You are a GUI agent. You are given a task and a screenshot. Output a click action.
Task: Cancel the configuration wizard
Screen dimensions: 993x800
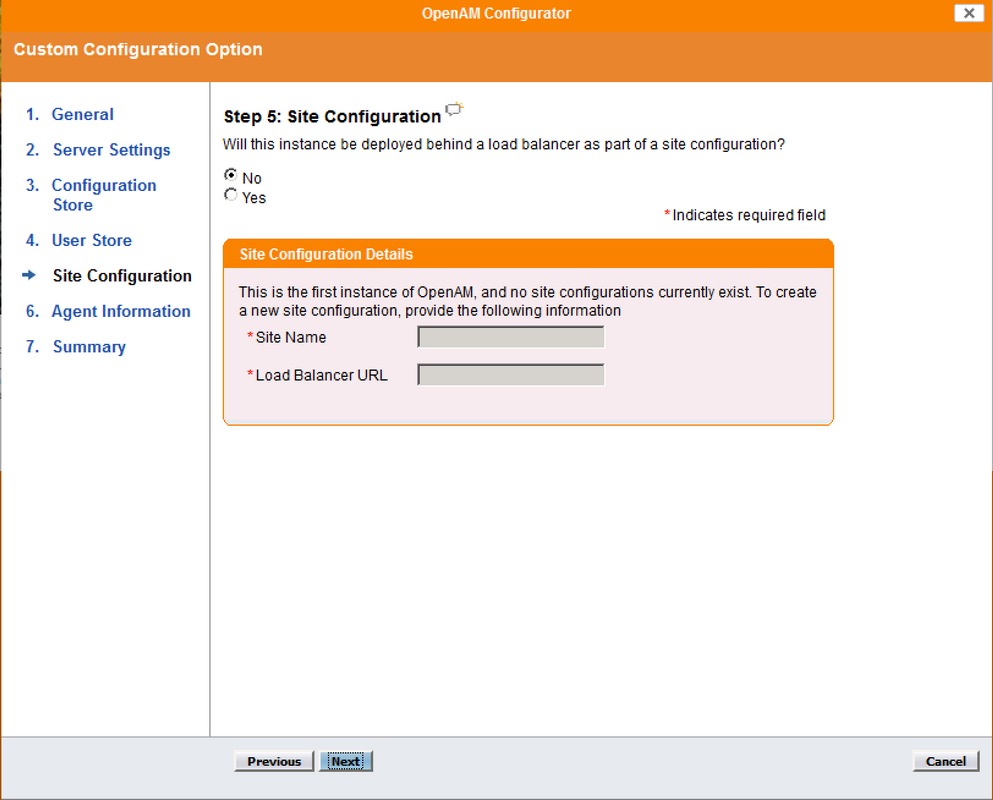coord(944,761)
